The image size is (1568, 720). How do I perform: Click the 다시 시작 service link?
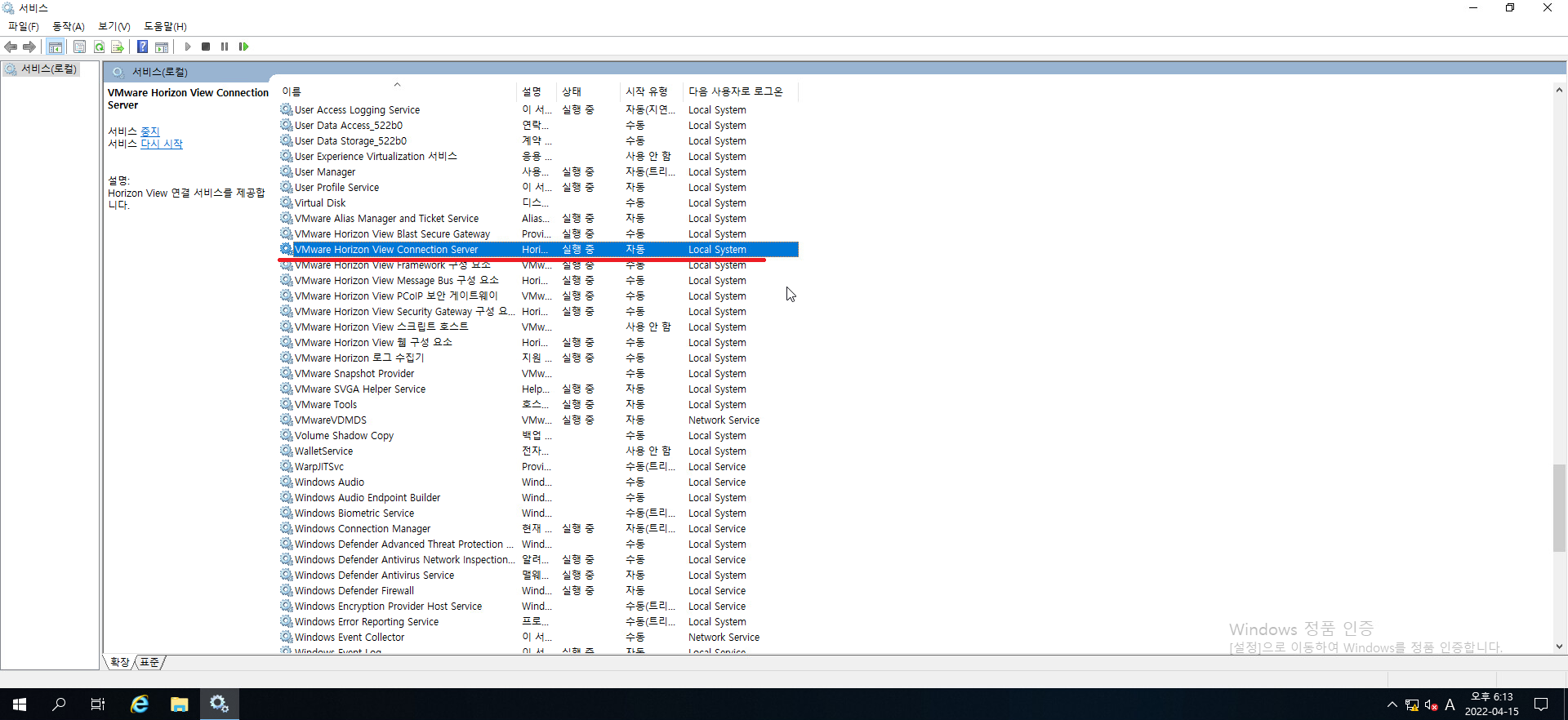pyautogui.click(x=162, y=144)
